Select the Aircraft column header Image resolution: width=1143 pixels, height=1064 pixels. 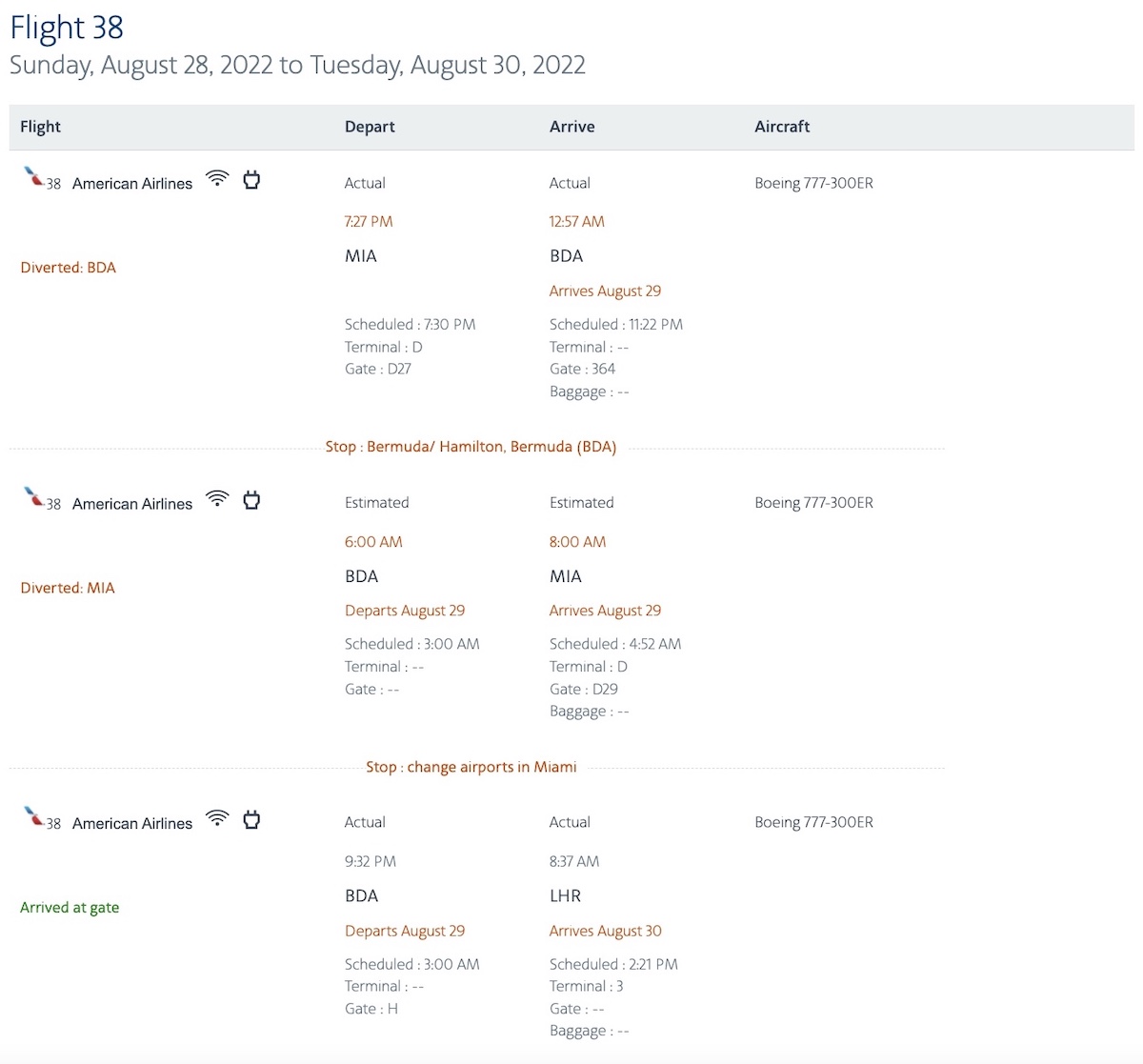click(782, 127)
